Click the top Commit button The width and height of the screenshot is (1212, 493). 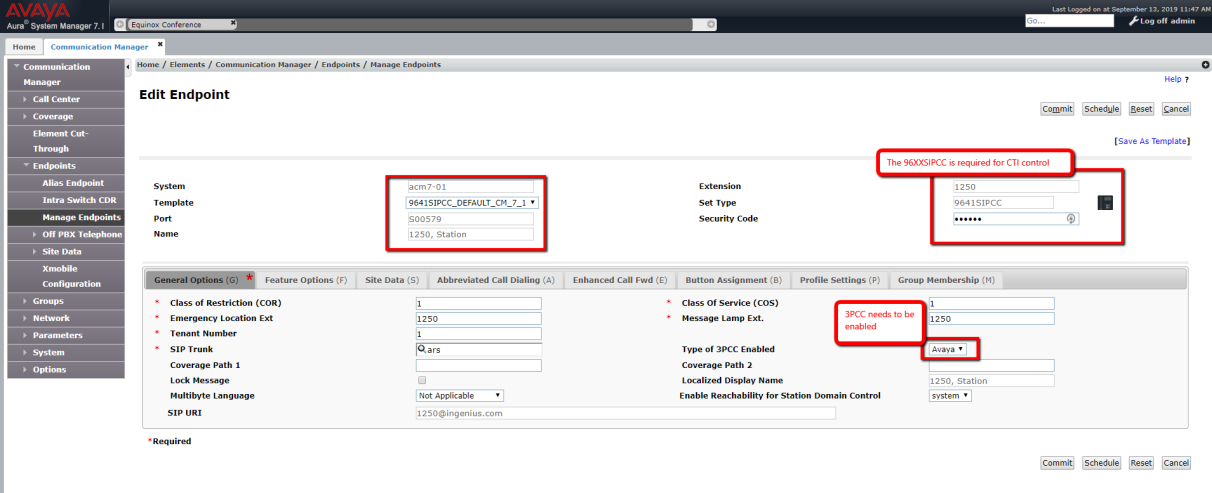[x=1057, y=109]
